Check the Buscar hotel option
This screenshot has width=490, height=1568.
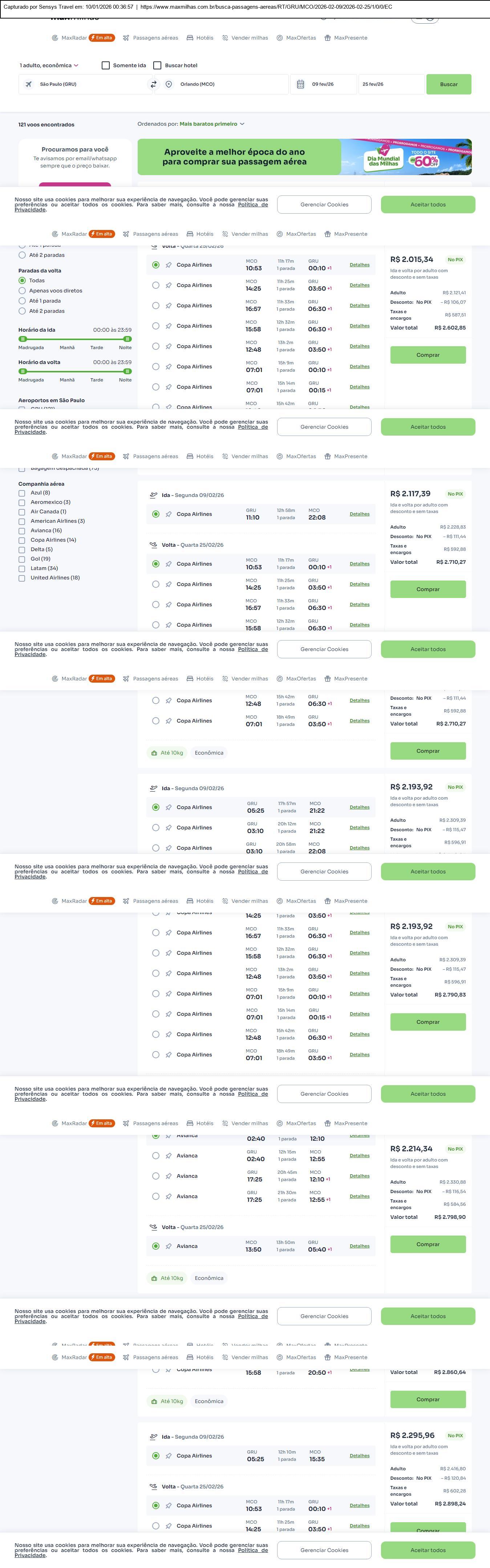[158, 66]
